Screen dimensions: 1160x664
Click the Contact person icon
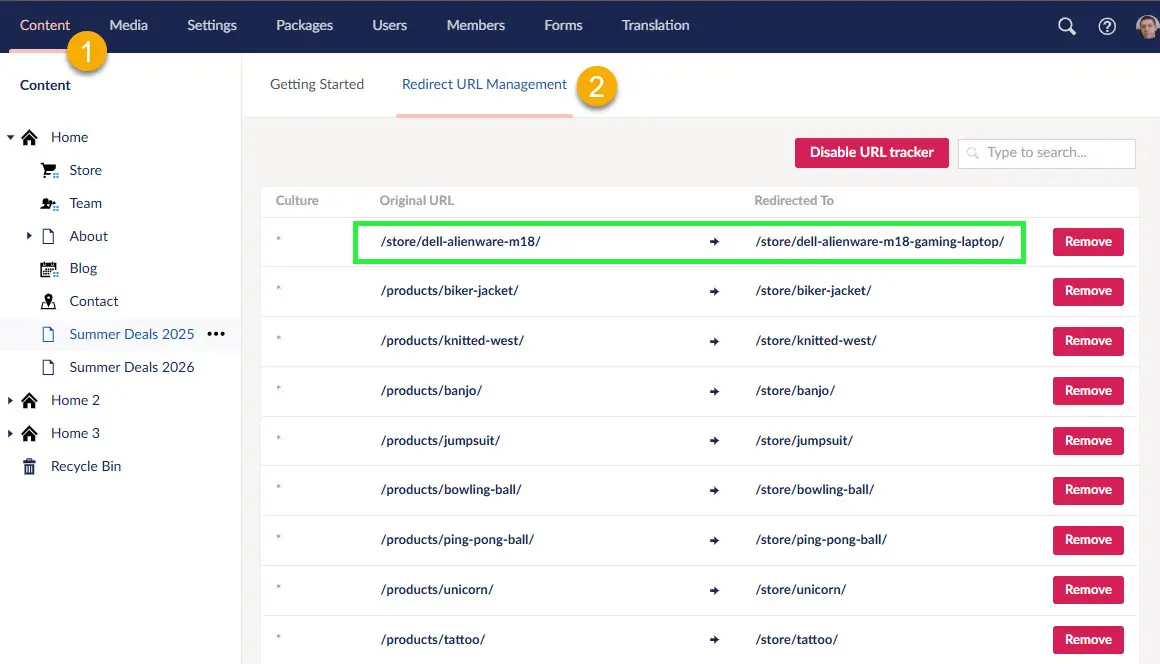pyautogui.click(x=48, y=301)
